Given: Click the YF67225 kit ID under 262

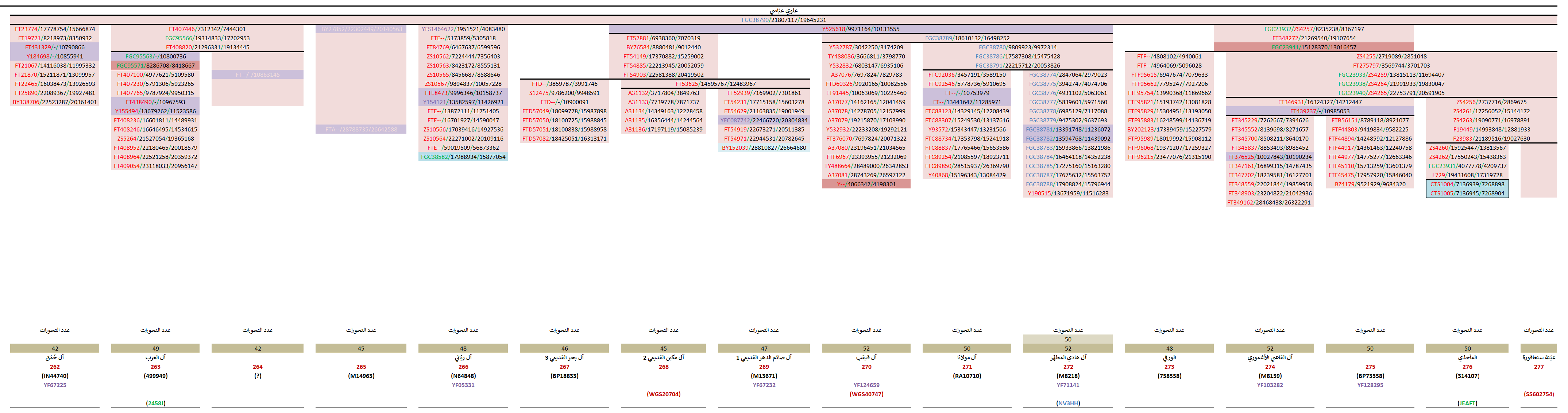Looking at the screenshot, I should coord(55,385).
